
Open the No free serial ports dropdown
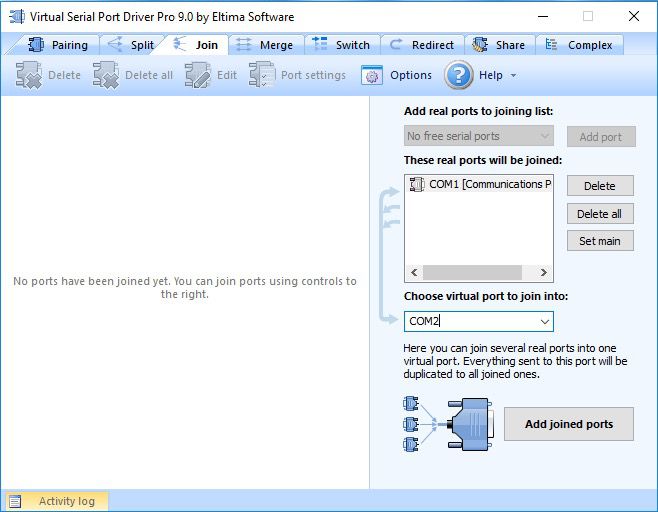coord(478,136)
